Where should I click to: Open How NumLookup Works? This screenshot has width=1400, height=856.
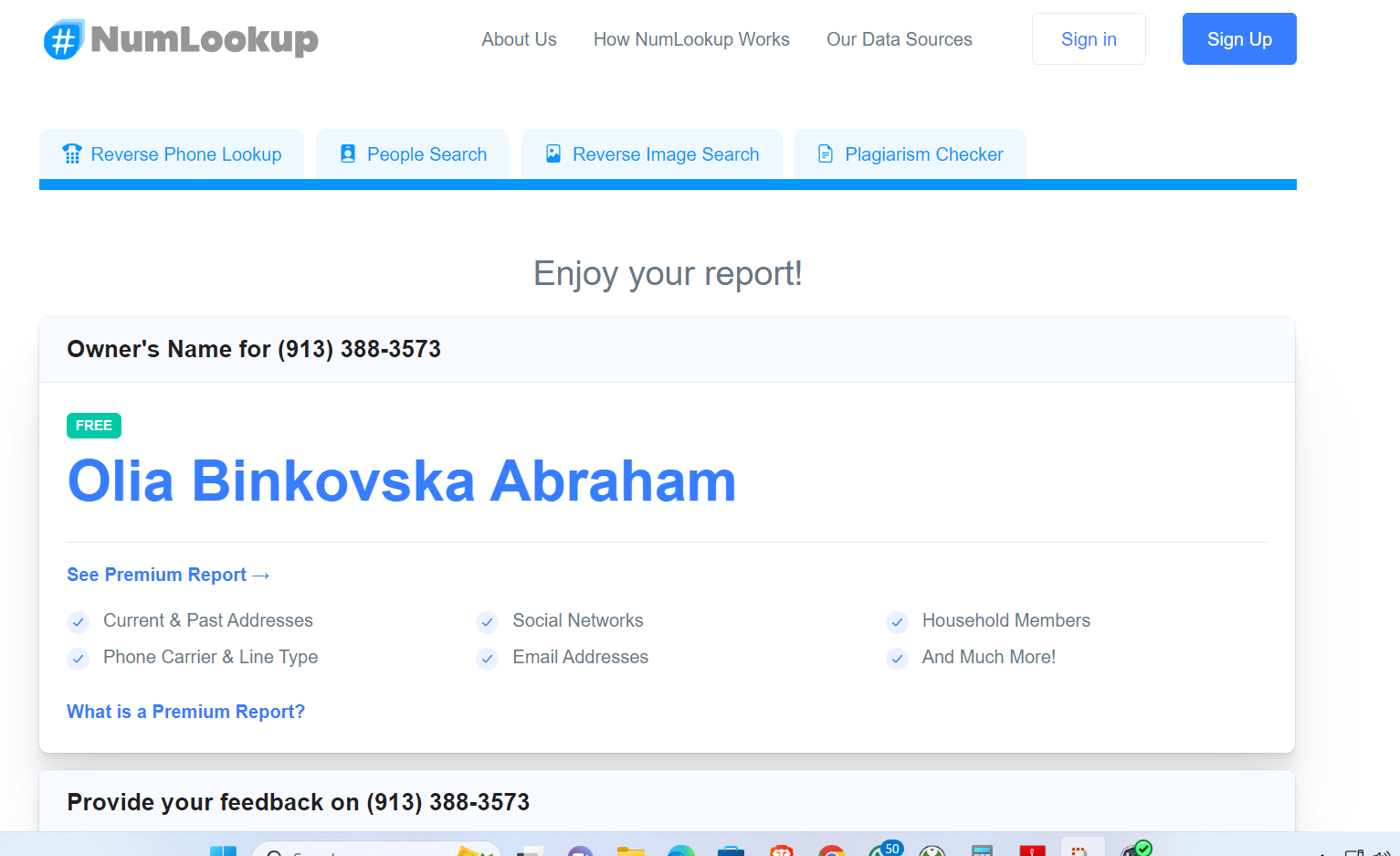[691, 39]
